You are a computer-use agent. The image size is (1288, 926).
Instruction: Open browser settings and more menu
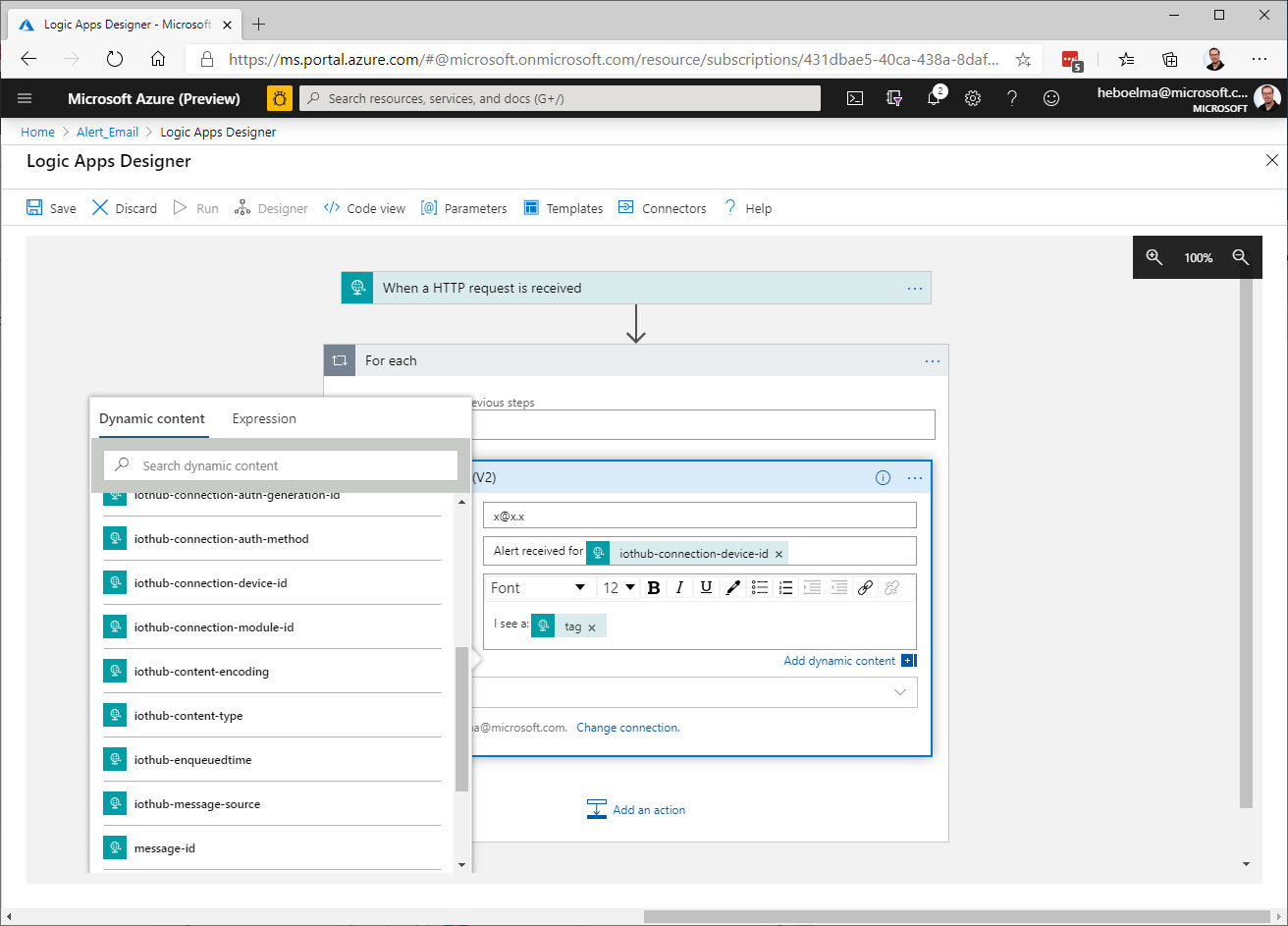(1260, 59)
